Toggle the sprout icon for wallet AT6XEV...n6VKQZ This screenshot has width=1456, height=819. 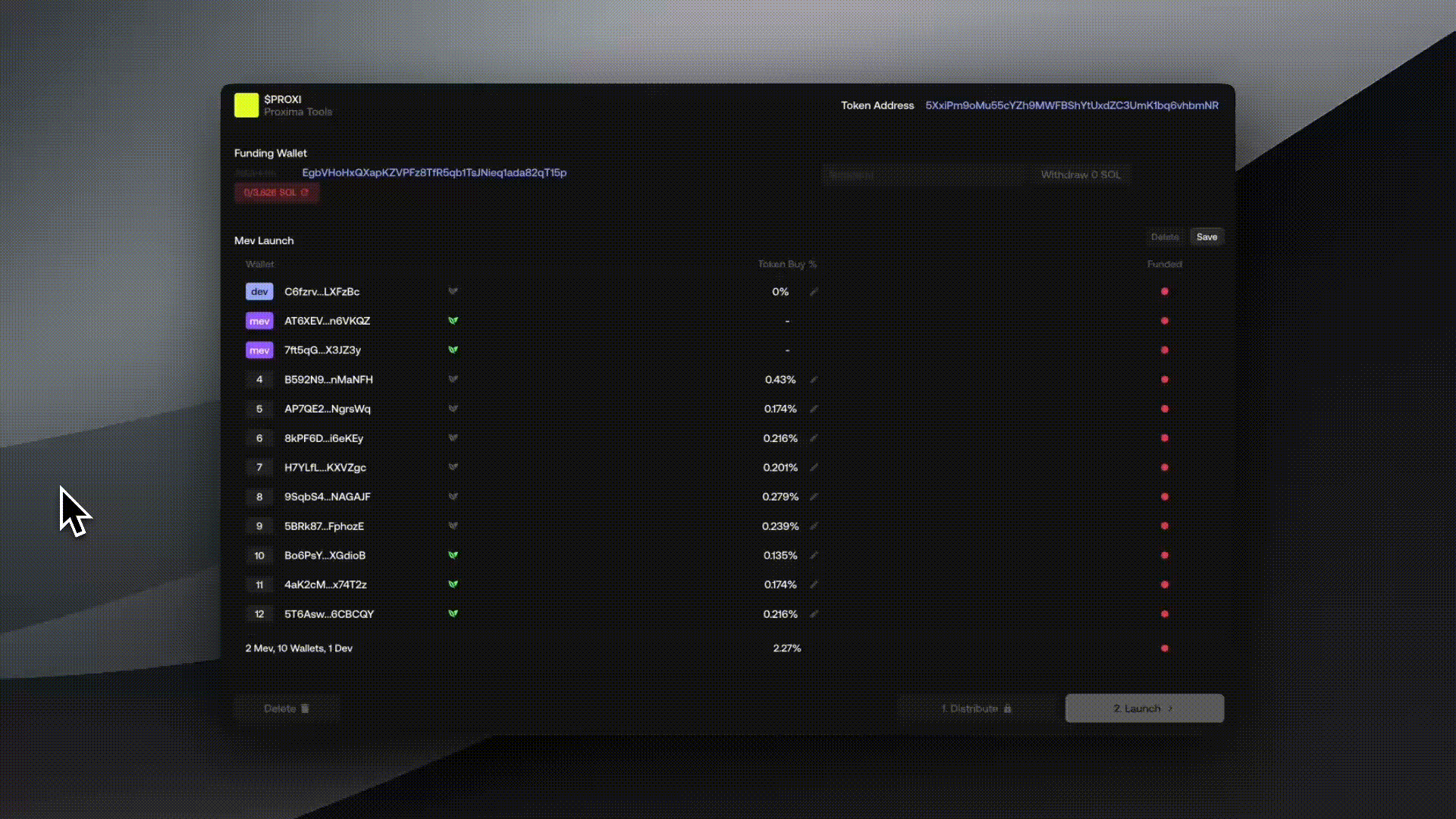[x=453, y=321]
